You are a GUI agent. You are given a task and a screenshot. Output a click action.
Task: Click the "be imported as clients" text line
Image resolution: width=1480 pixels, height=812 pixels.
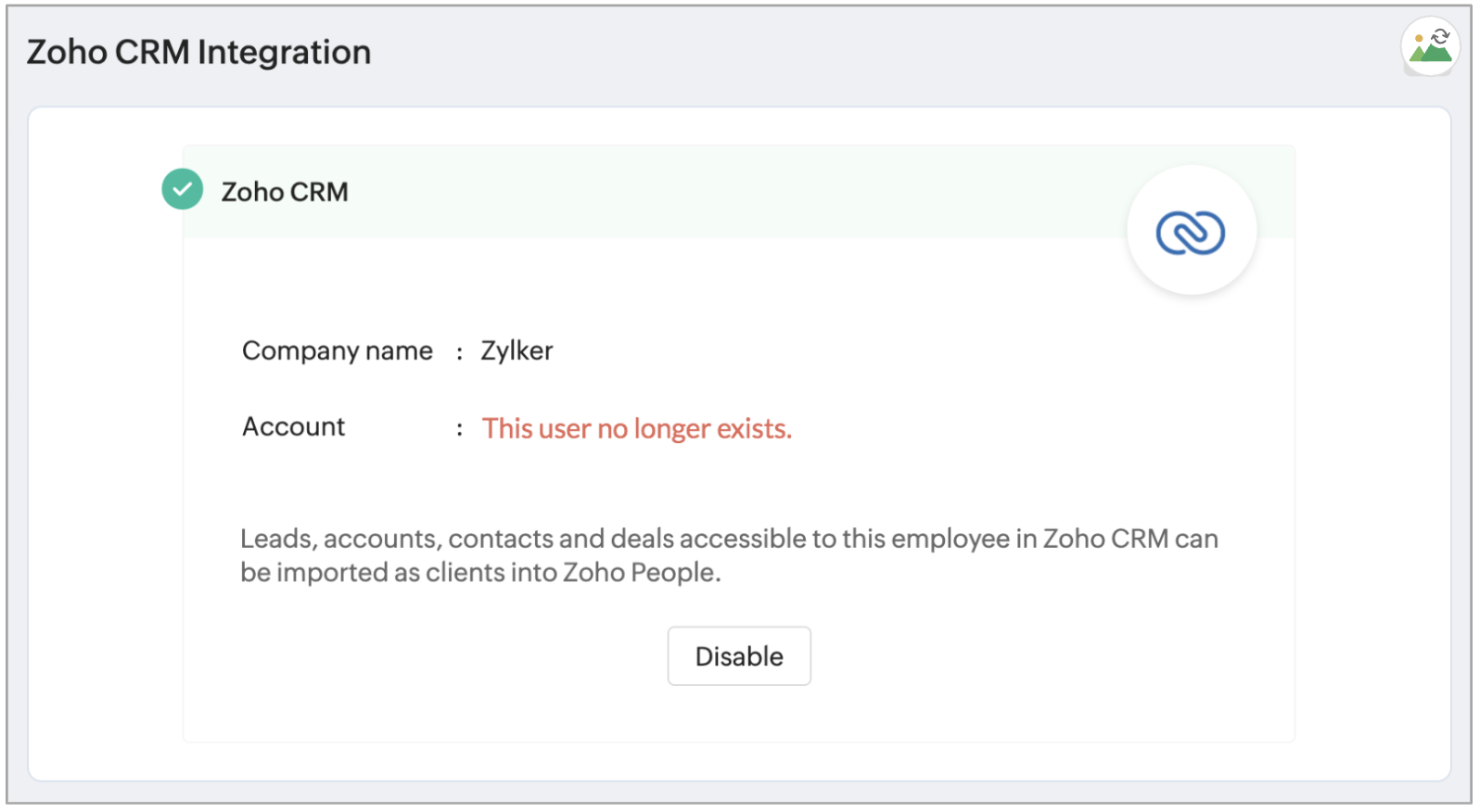(480, 573)
